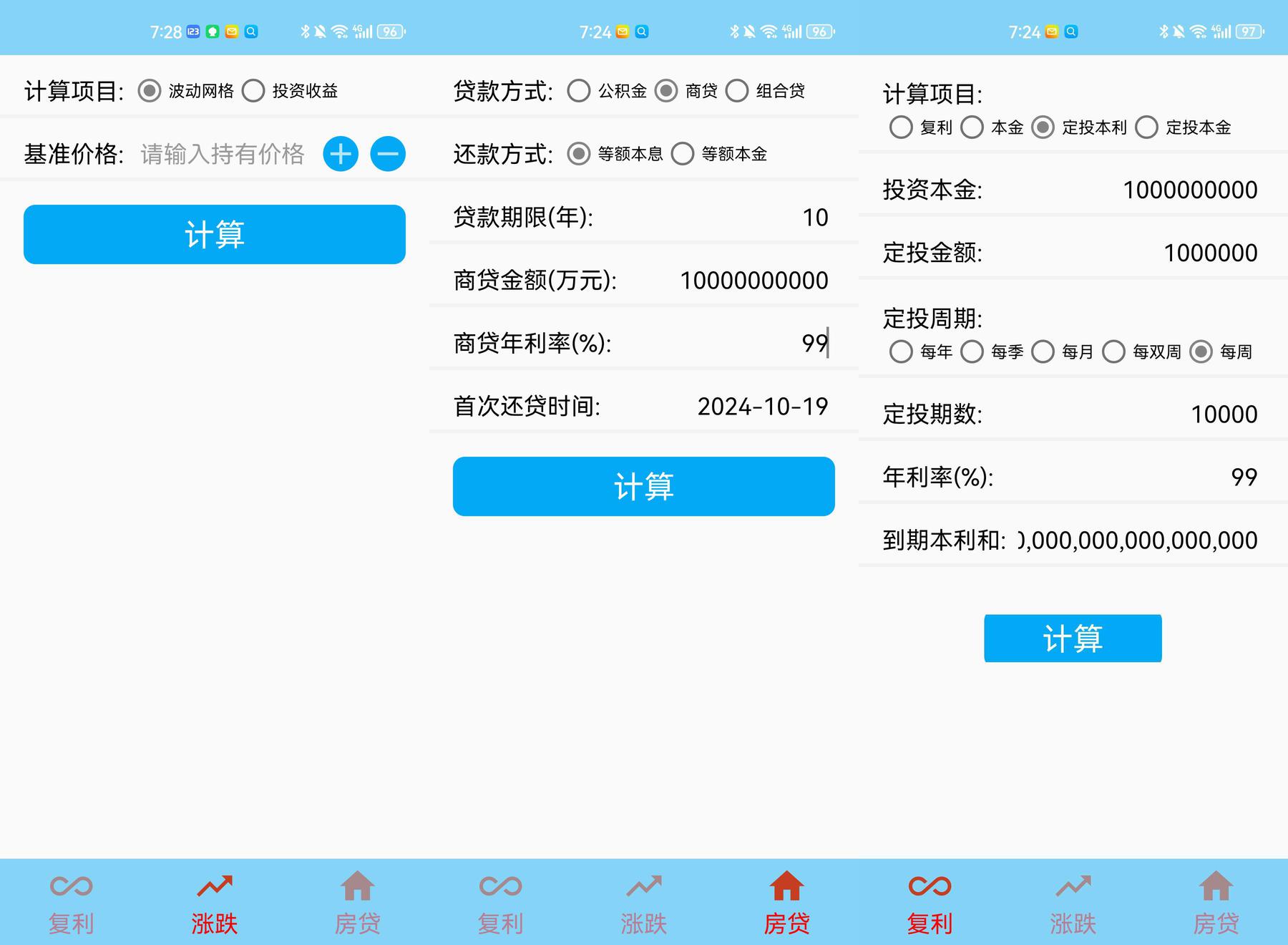Set 定投周期 to 每月
Image resolution: width=1288 pixels, height=945 pixels.
[1043, 352]
